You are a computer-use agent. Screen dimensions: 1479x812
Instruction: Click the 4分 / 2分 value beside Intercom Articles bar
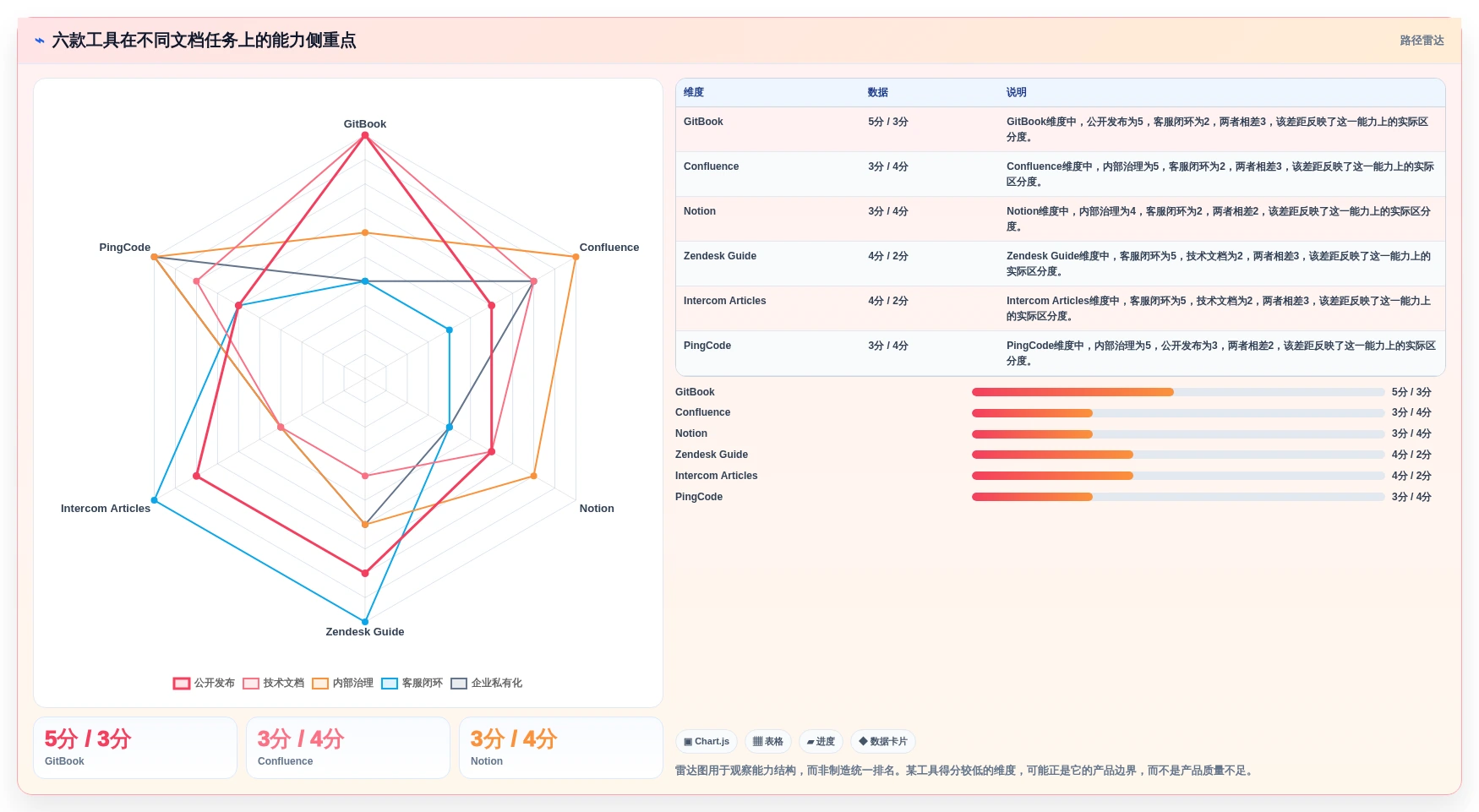point(1411,476)
